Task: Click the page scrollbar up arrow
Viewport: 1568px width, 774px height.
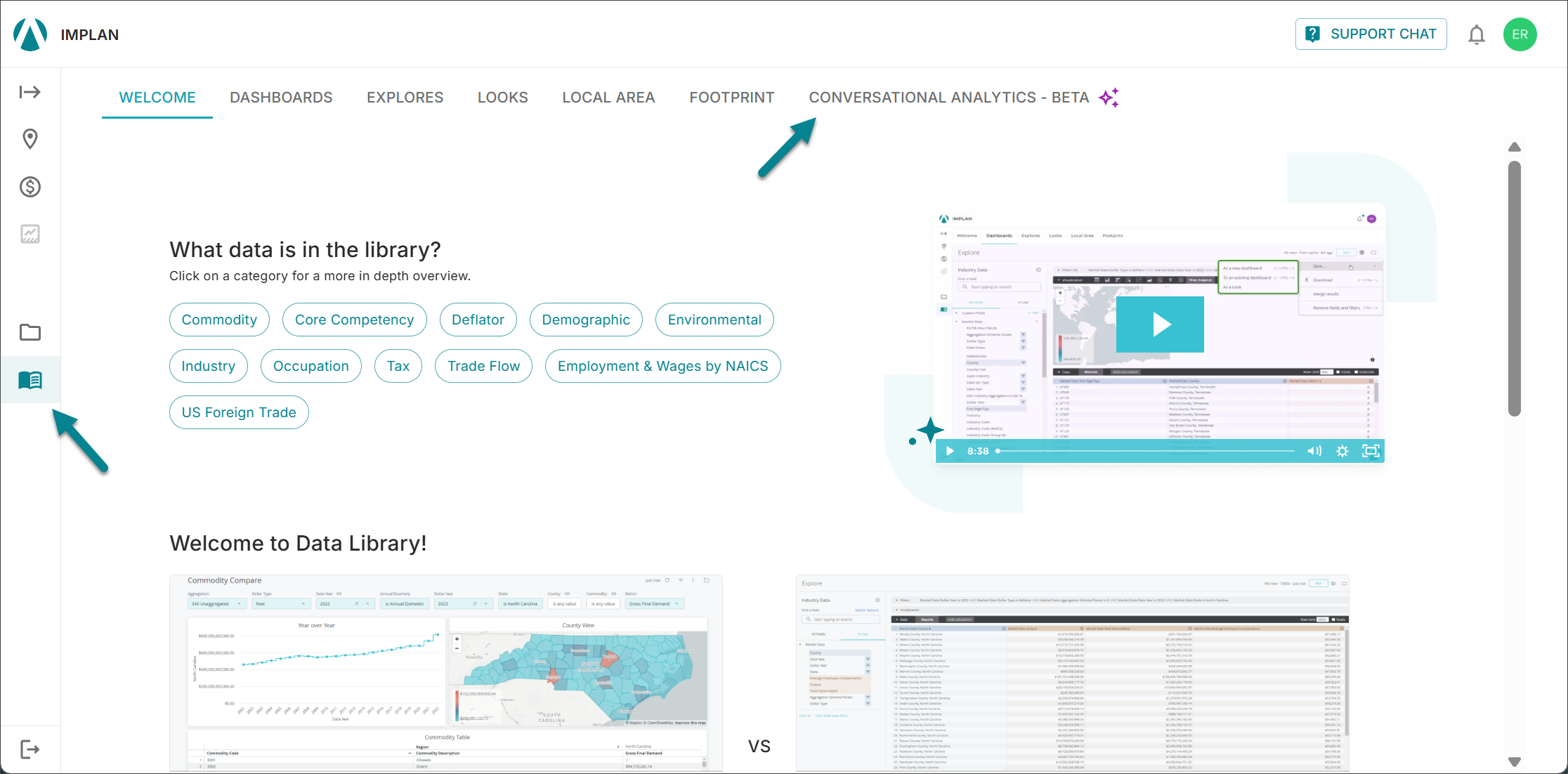Action: [1515, 147]
